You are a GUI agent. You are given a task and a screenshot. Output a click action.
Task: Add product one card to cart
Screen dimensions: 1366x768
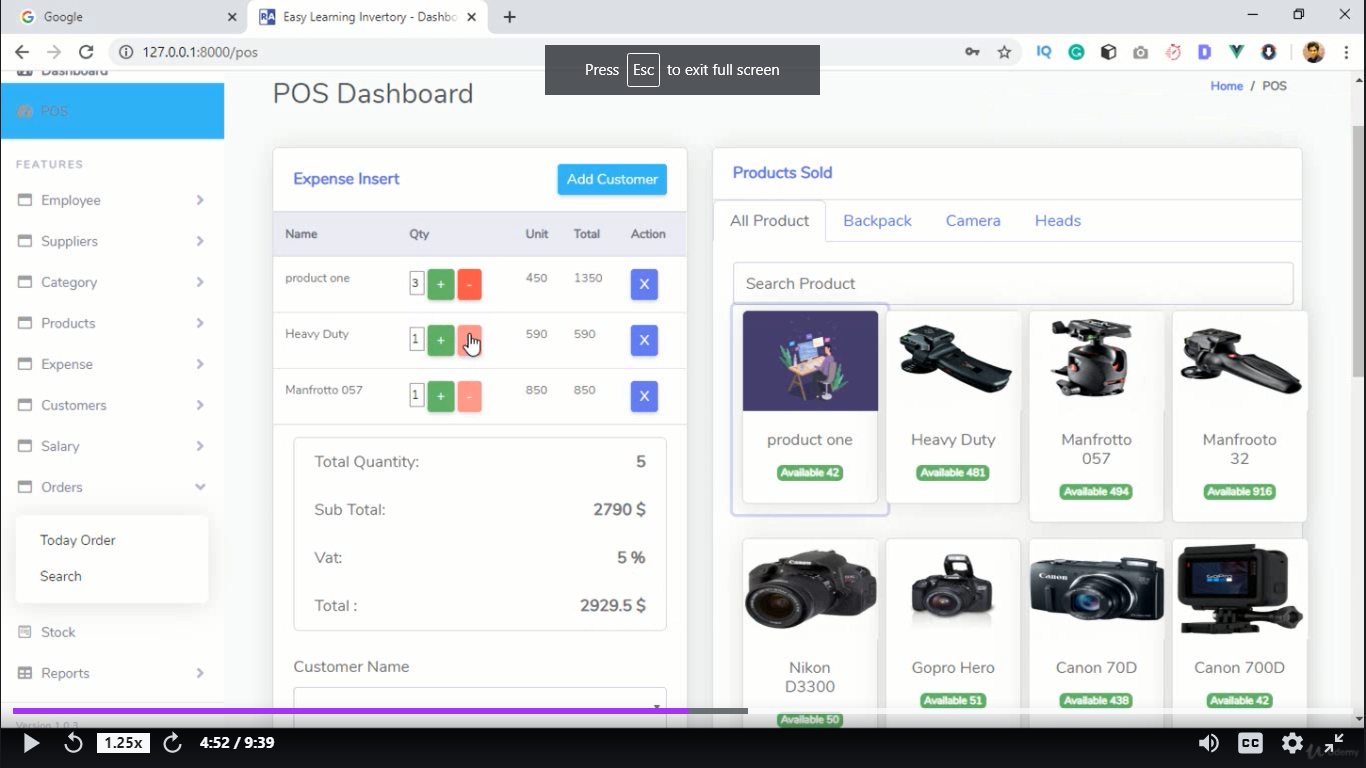point(810,406)
